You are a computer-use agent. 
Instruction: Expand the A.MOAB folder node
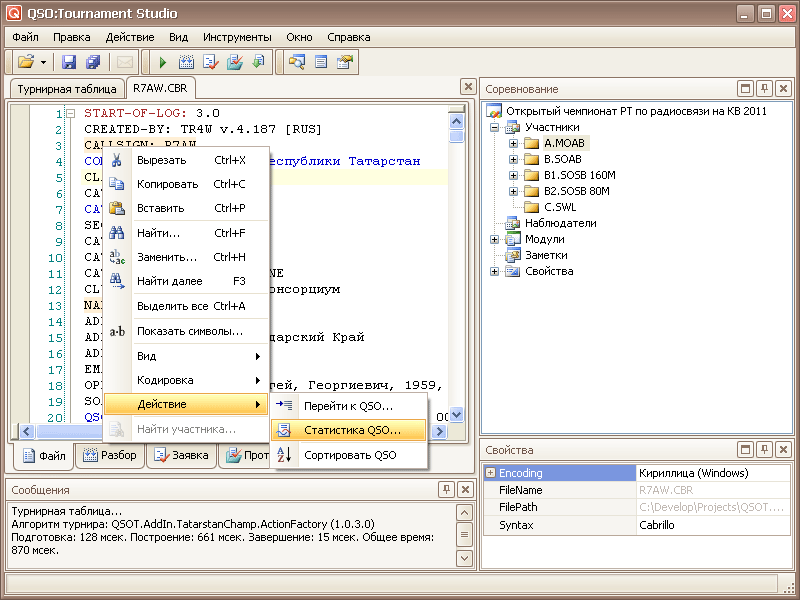tap(513, 143)
